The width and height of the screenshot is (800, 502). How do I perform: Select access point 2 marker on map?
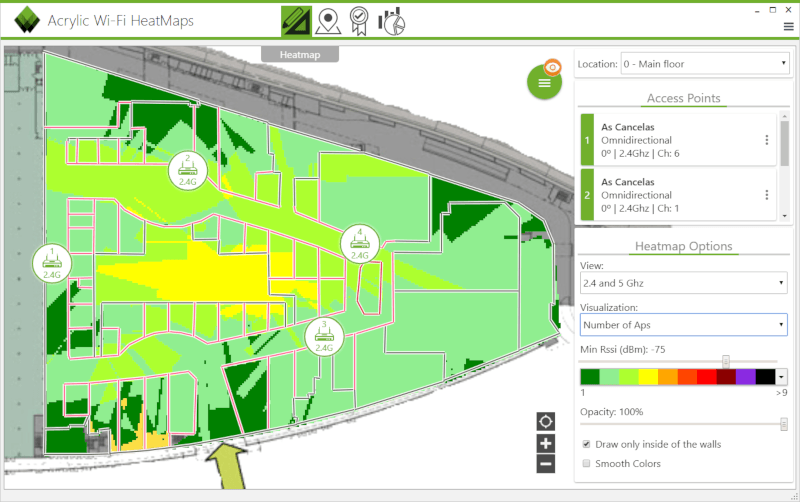pos(188,170)
